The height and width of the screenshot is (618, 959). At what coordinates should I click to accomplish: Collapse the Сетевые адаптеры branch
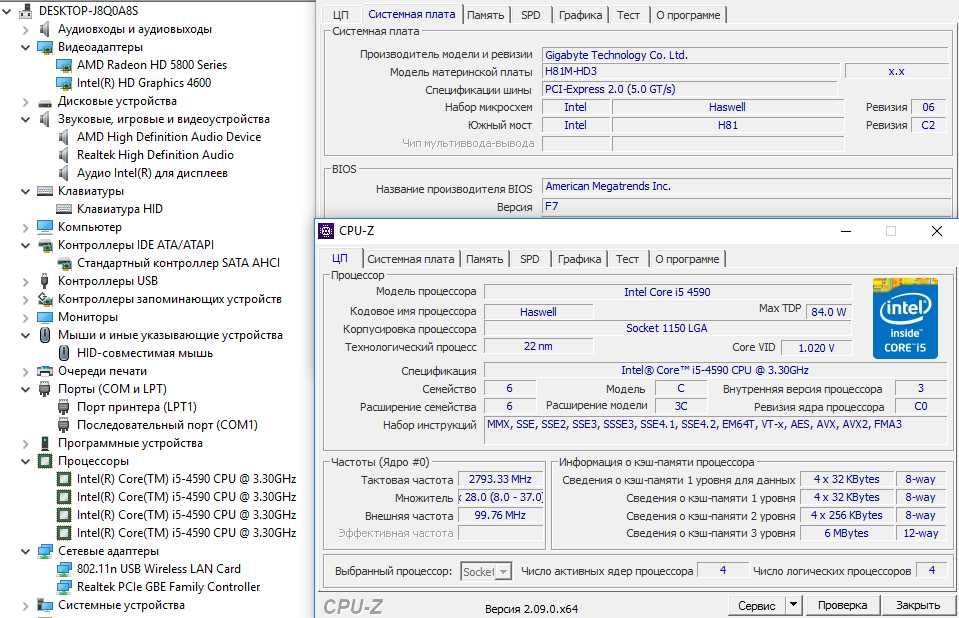[x=26, y=551]
